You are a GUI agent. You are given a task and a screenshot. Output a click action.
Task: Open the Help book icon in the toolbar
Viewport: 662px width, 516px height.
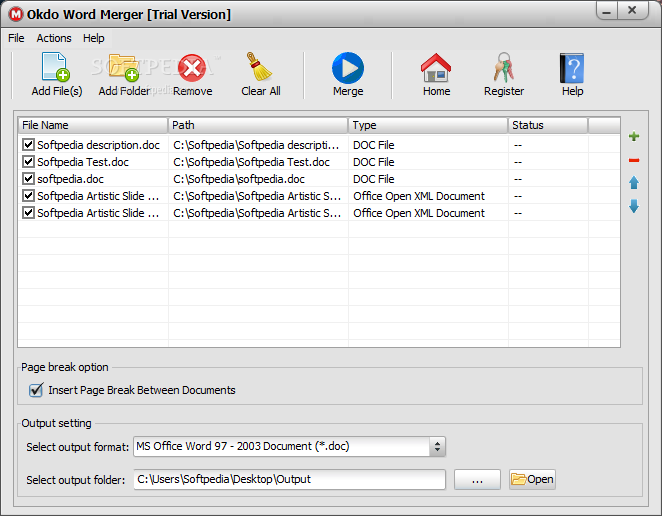572,68
